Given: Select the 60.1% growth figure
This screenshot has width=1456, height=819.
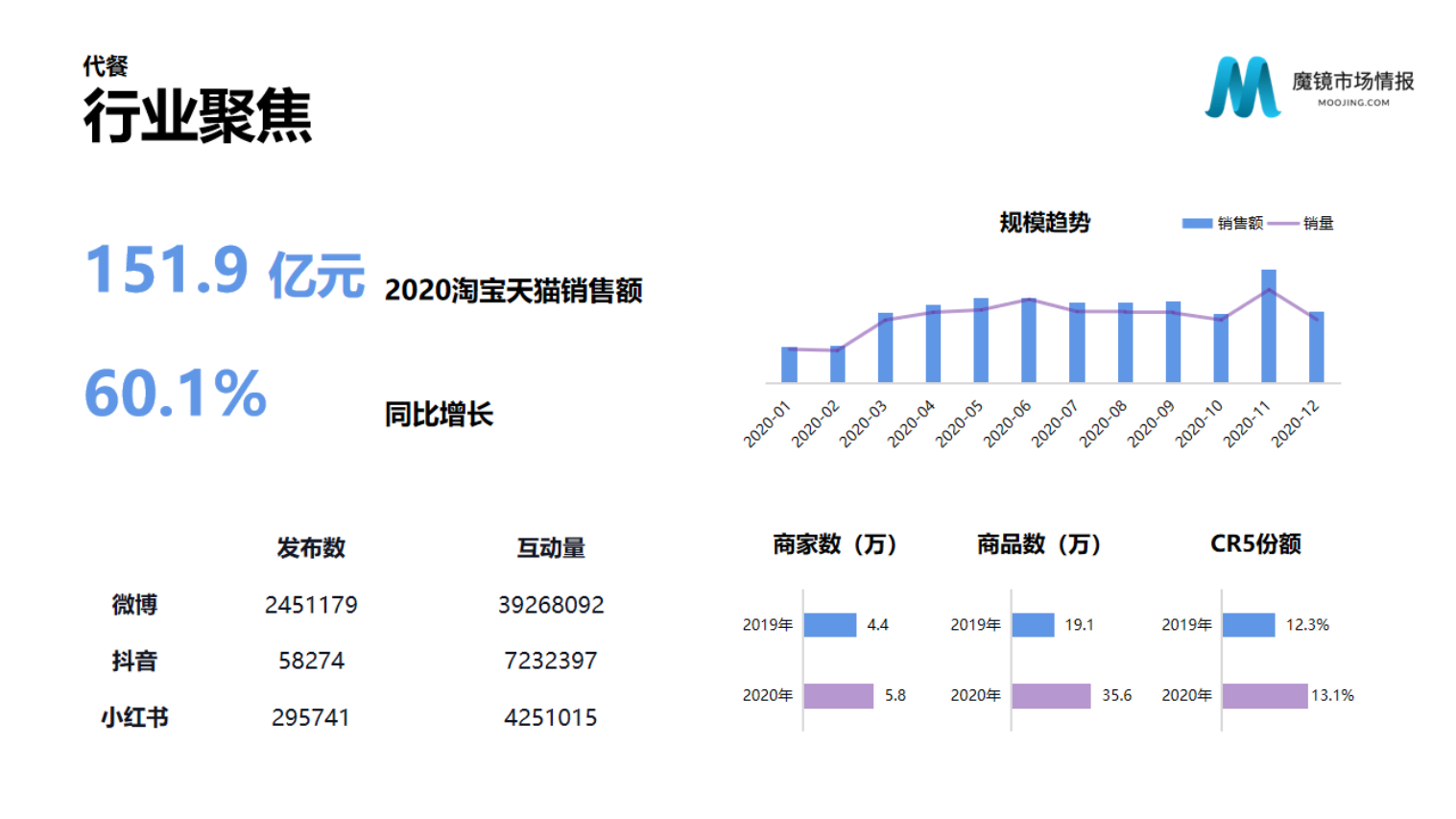Looking at the screenshot, I should pyautogui.click(x=176, y=394).
